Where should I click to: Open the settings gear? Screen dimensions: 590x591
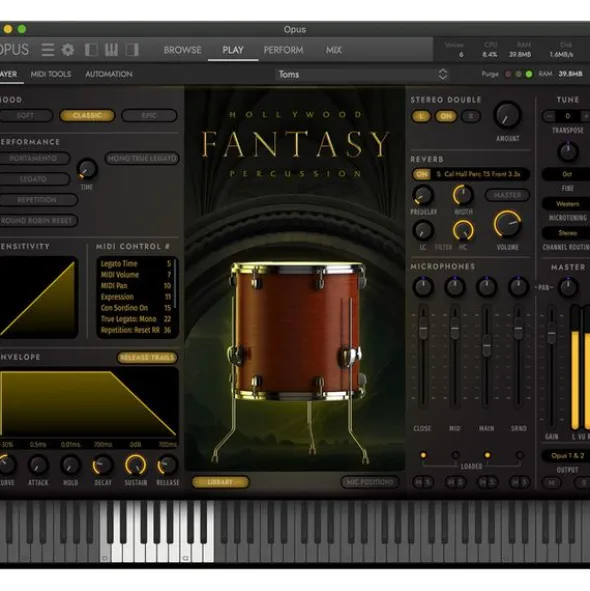pos(68,50)
